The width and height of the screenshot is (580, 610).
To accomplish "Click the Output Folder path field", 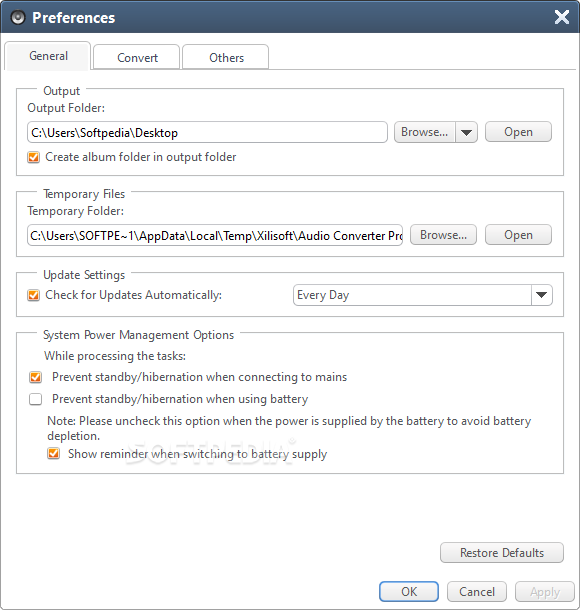I will 207,132.
